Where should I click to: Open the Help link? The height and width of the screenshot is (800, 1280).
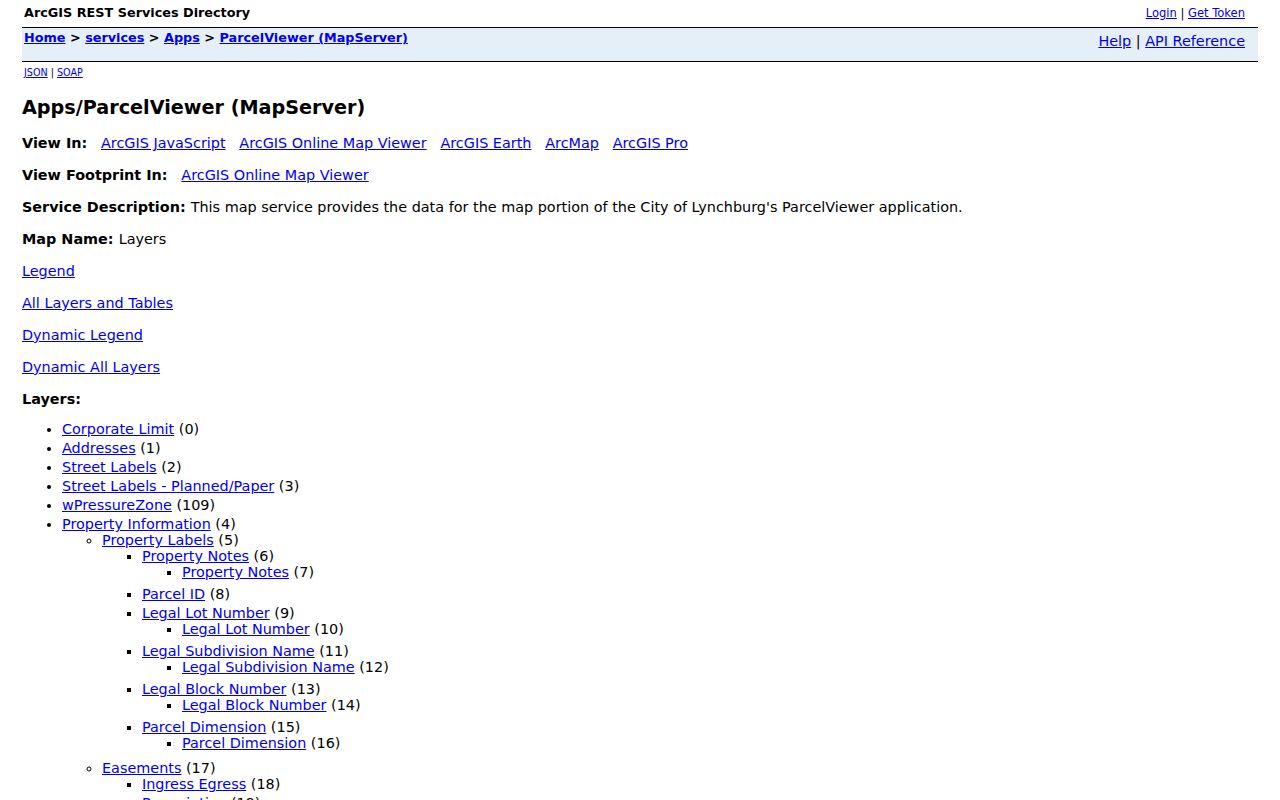click(1115, 41)
